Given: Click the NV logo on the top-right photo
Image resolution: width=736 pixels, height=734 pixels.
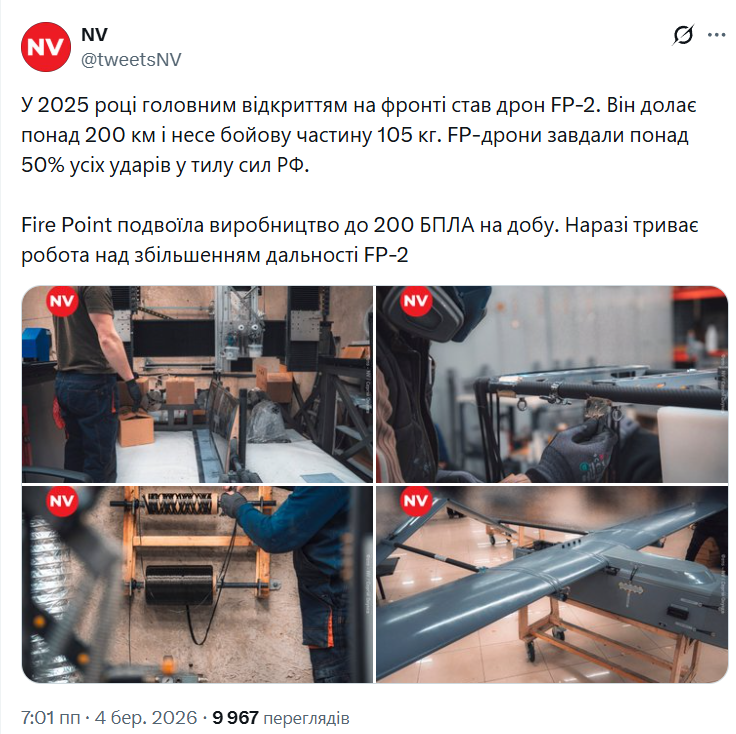Looking at the screenshot, I should tap(416, 301).
